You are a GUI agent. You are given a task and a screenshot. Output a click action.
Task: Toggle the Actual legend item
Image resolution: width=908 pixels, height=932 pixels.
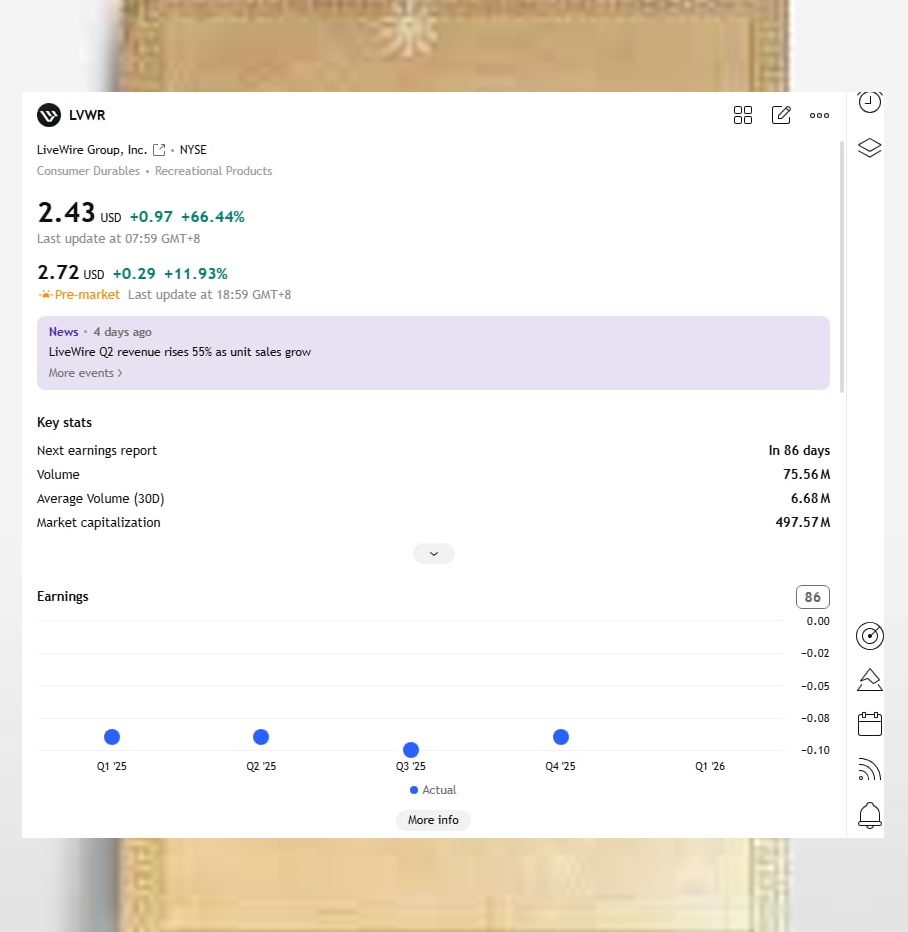pos(433,790)
